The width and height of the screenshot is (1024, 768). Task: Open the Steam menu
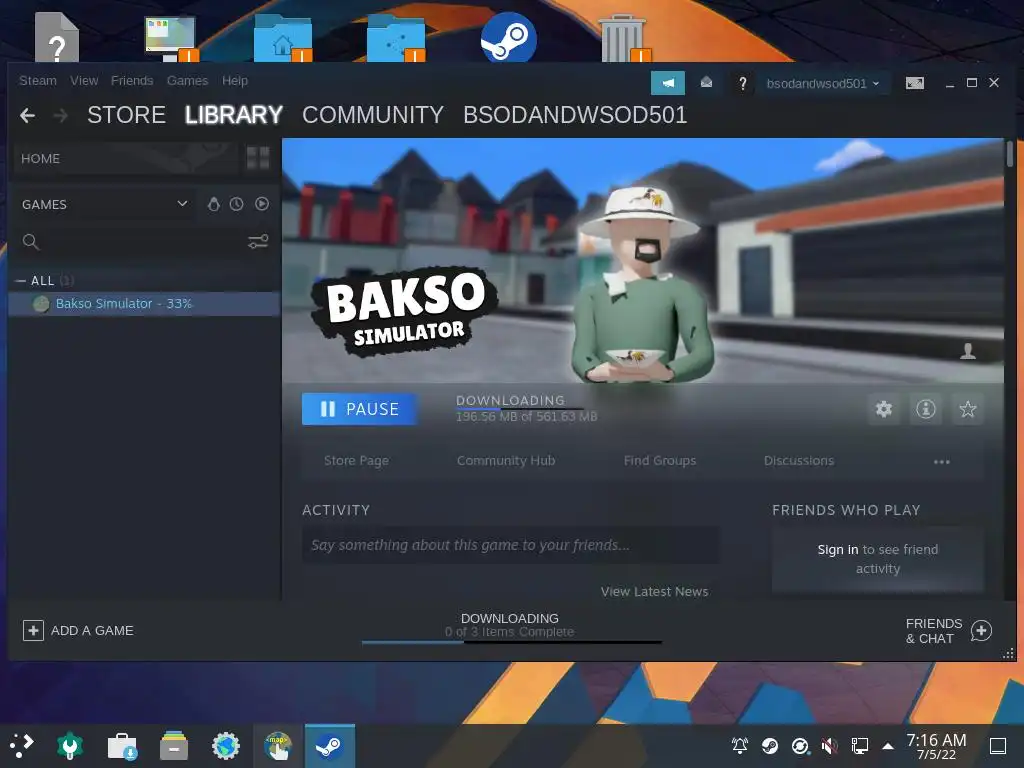38,80
